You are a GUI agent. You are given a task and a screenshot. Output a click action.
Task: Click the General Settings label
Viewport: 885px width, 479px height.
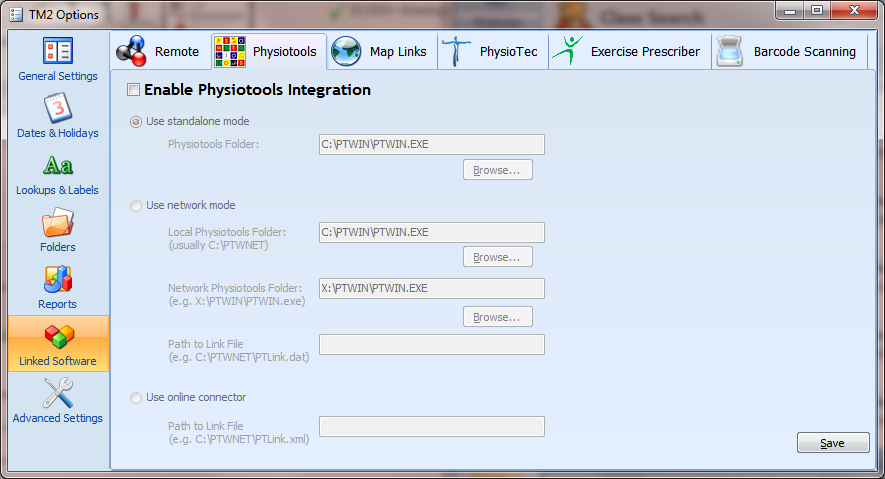[x=58, y=76]
